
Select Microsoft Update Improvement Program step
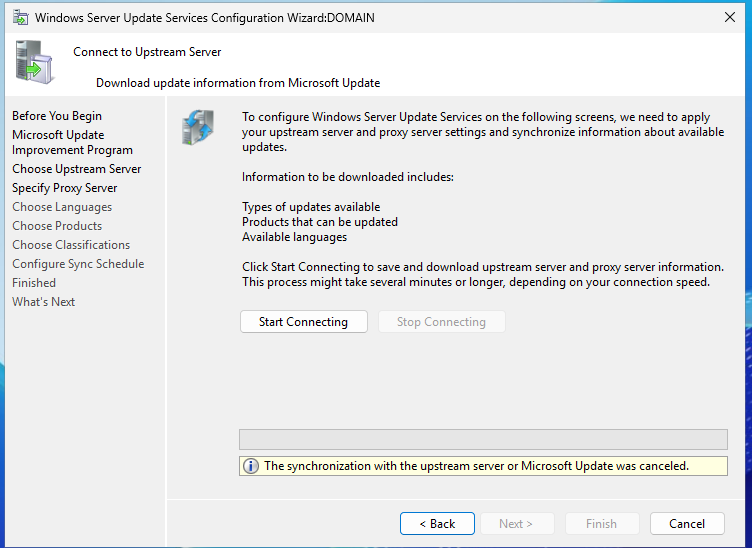click(72, 142)
